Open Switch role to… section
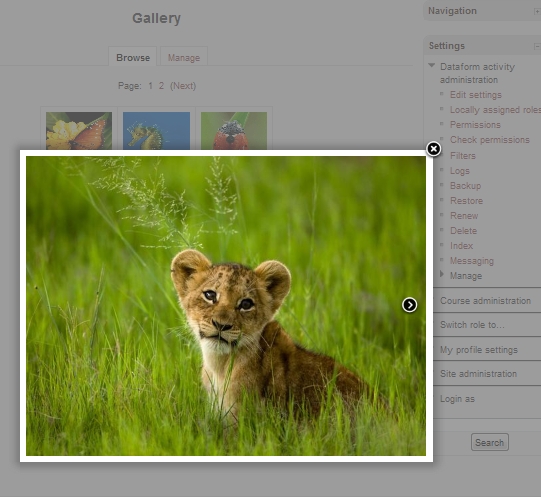 (472, 325)
